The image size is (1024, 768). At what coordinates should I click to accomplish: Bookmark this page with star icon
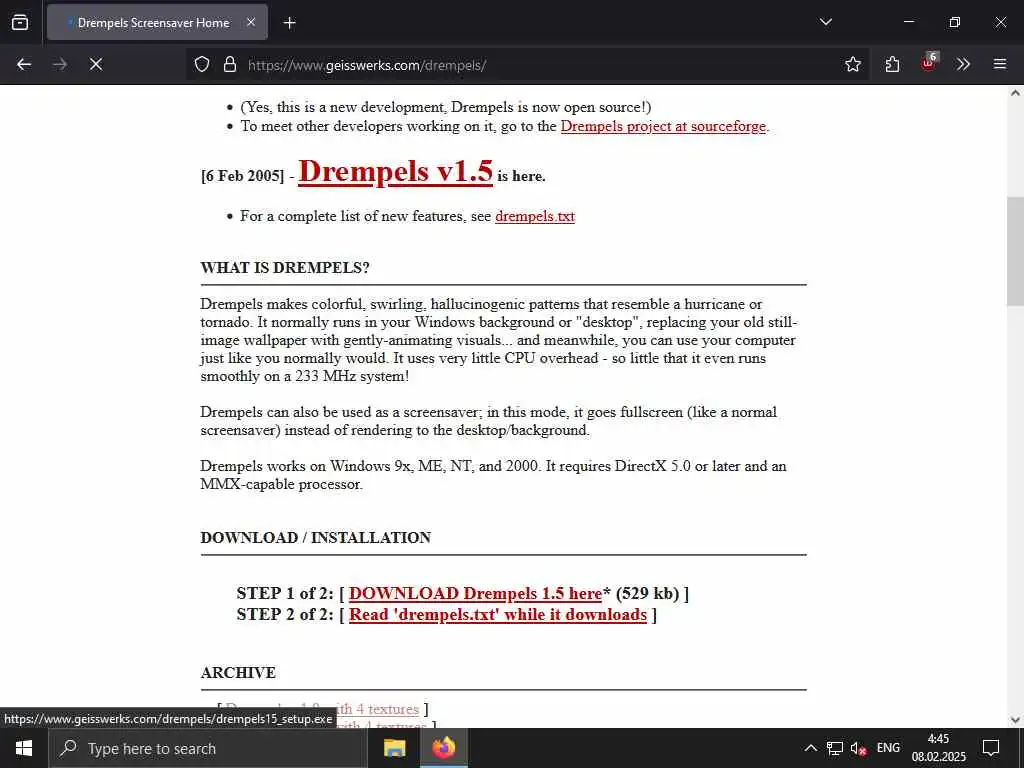[x=852, y=64]
